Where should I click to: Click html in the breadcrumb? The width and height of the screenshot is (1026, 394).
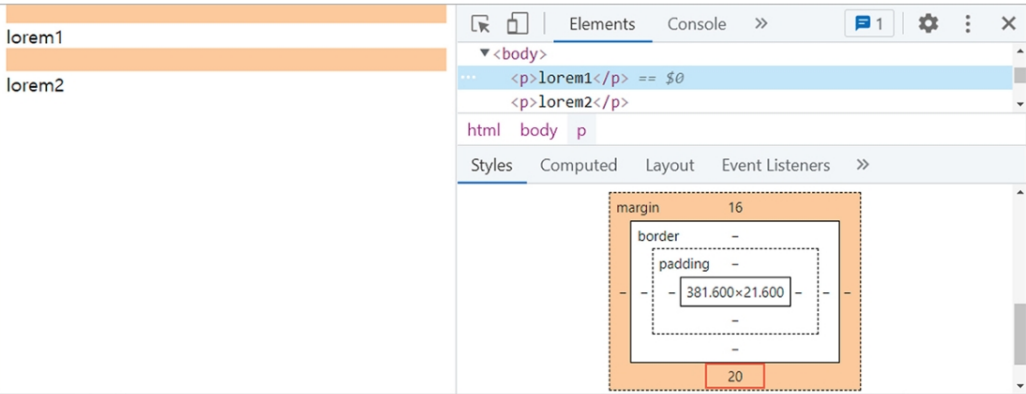point(484,130)
